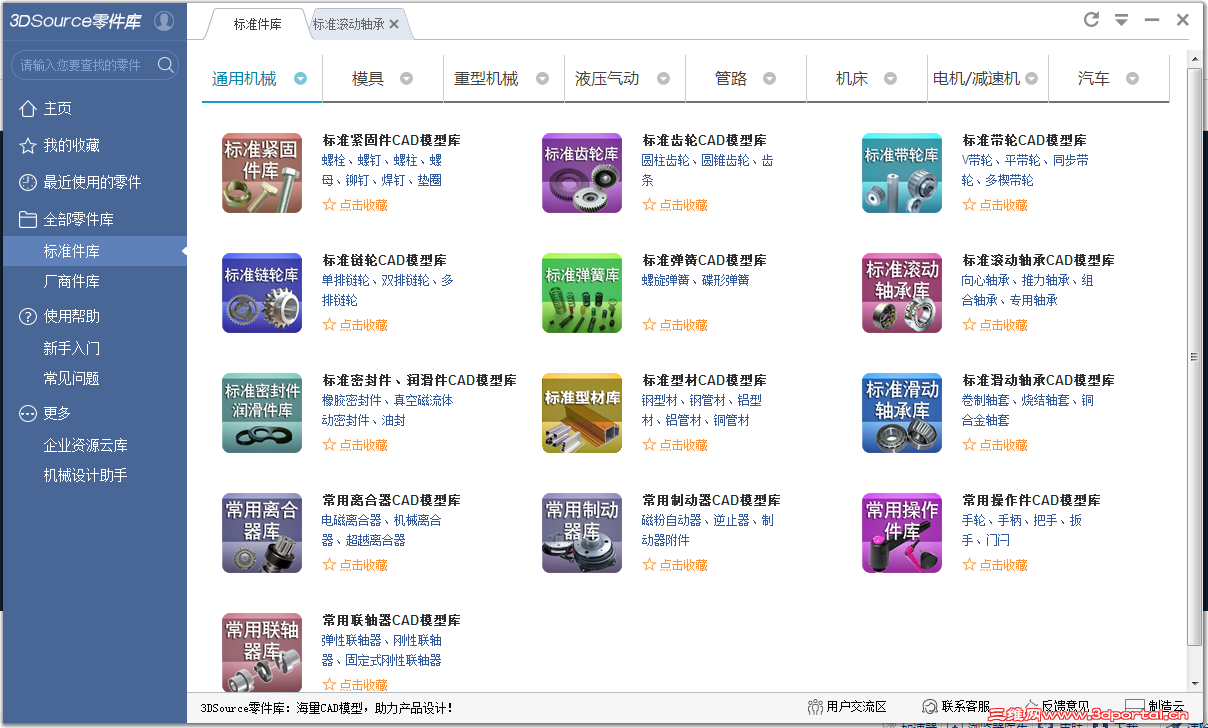This screenshot has width=1208, height=728.
Task: Click the vertical scrollbar thumb
Action: coord(1195,356)
